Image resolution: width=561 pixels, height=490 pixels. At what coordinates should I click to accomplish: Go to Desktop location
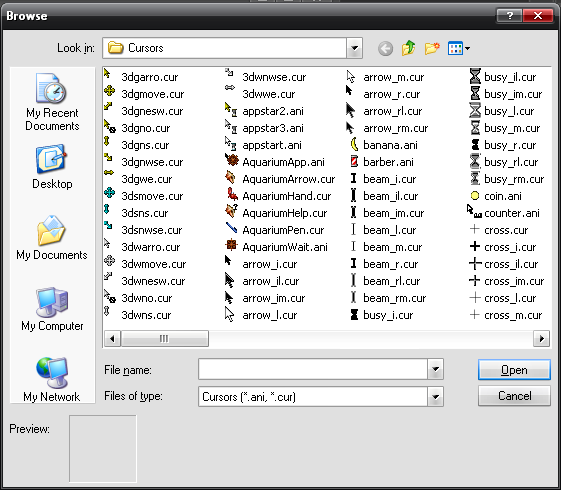[52, 167]
